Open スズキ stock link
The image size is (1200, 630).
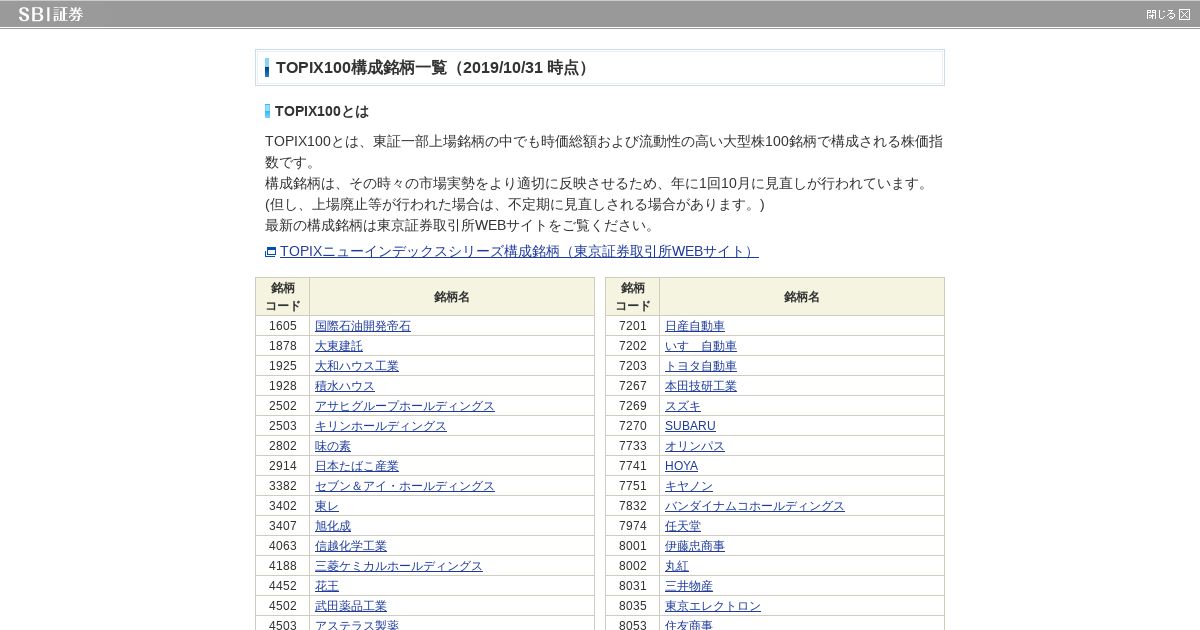tap(683, 406)
